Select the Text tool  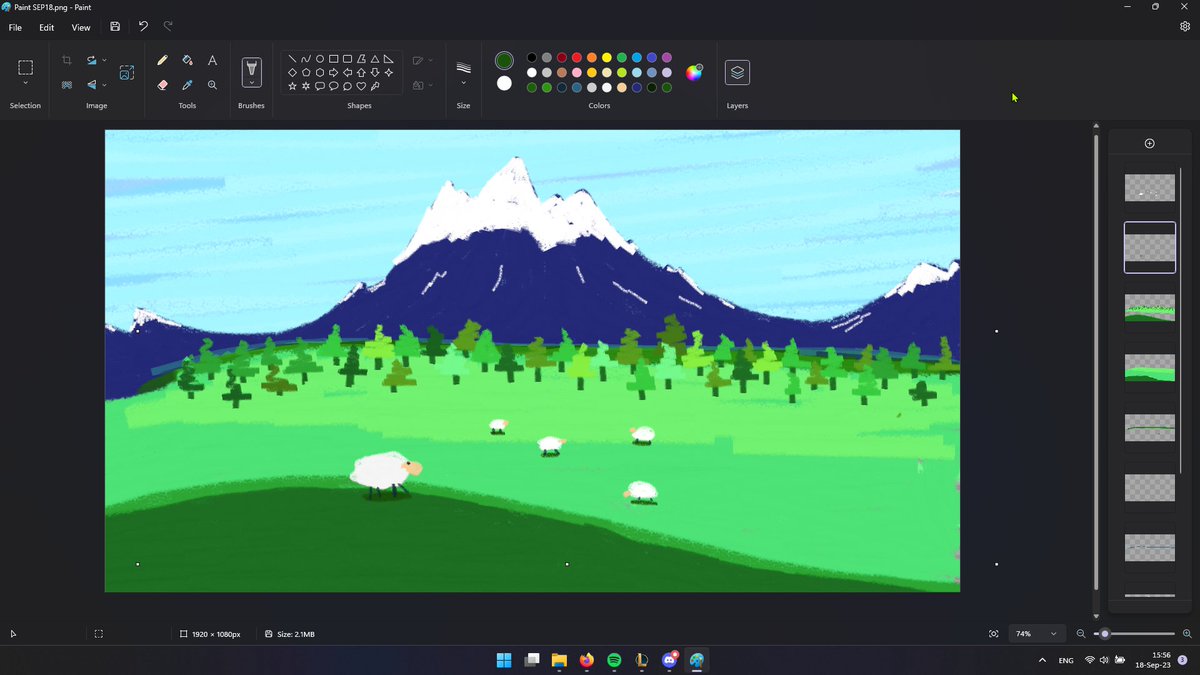[212, 61]
